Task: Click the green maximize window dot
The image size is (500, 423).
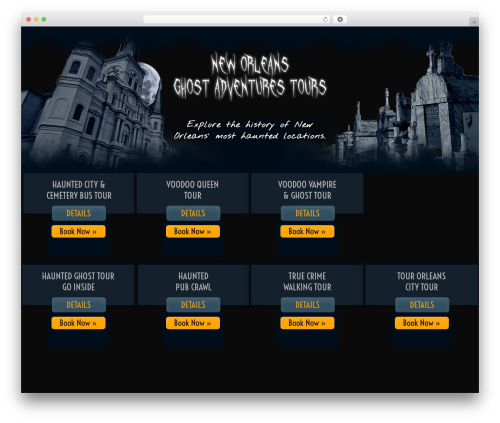Action: point(44,19)
